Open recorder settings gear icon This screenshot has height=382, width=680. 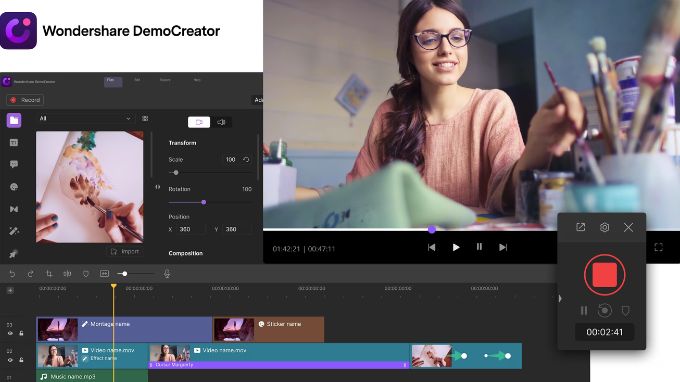[605, 227]
